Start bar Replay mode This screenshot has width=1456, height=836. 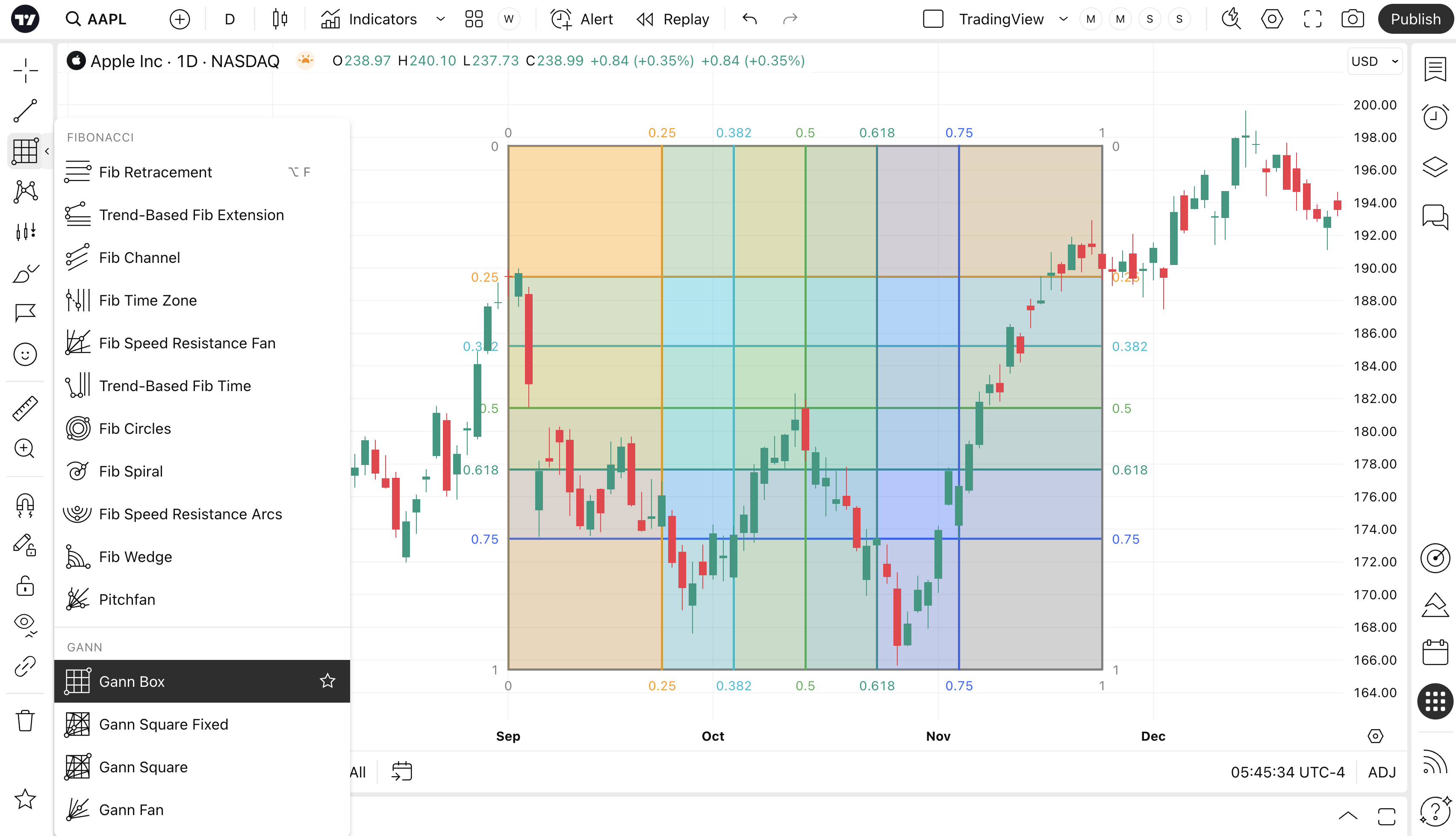coord(673,19)
